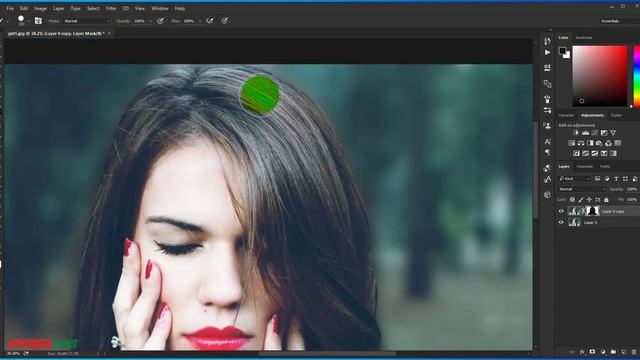
Task: Open the Glyphs panel icon
Action: pyautogui.click(x=547, y=179)
